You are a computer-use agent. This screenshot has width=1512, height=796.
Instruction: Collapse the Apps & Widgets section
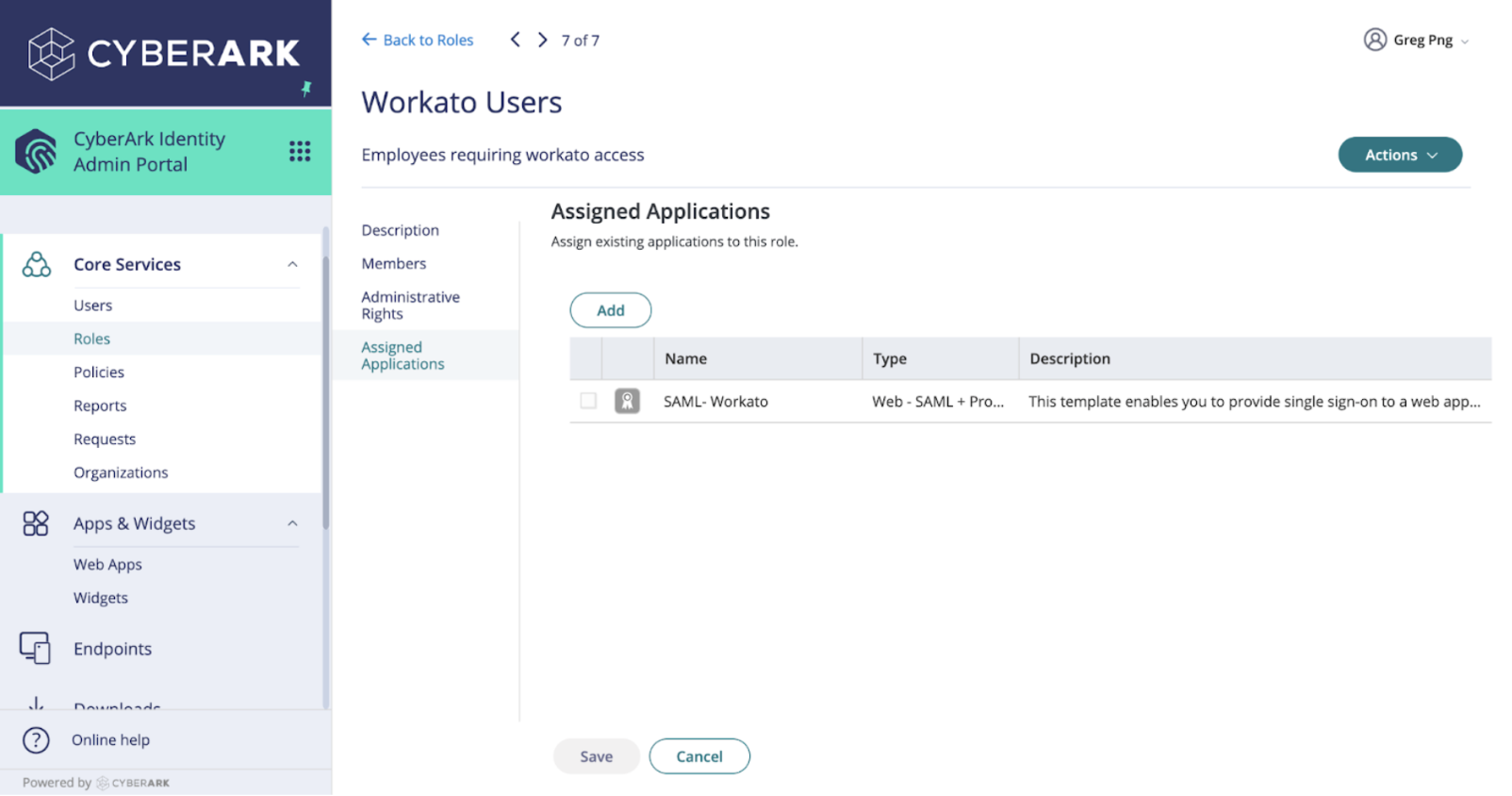(292, 523)
